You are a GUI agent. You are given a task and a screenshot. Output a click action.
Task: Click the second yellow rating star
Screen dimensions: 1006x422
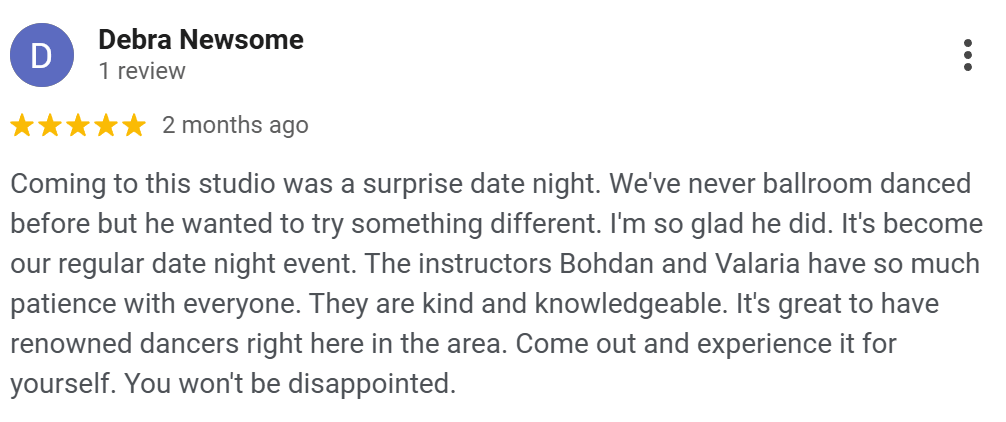pyautogui.click(x=50, y=125)
